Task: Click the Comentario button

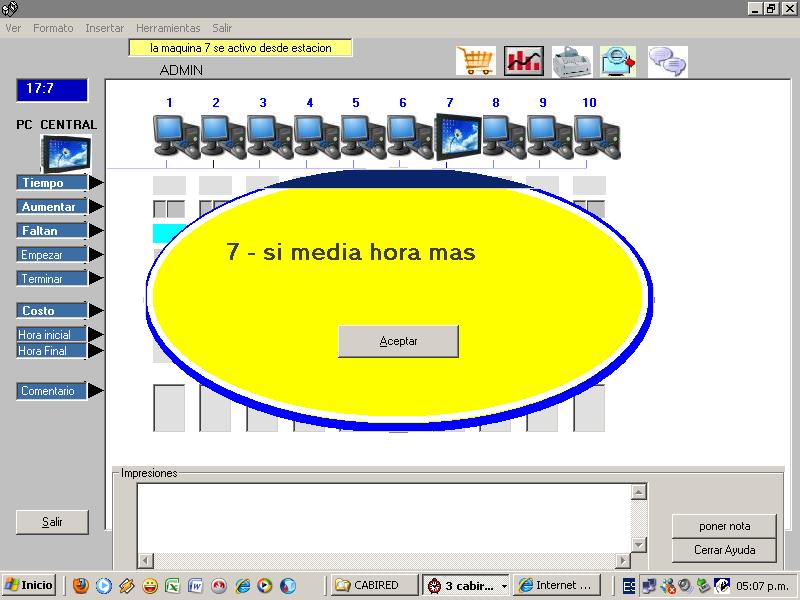Action: coord(52,391)
